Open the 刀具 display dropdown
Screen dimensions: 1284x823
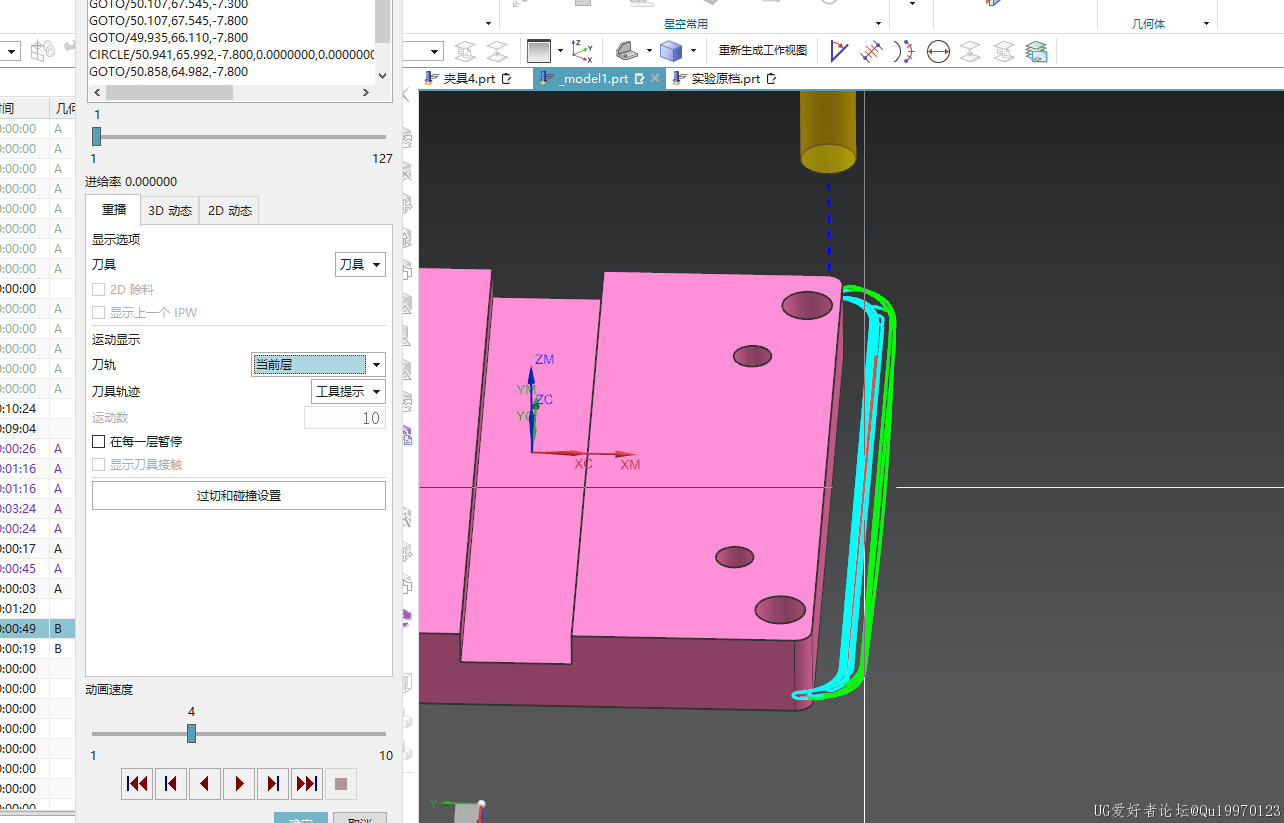360,264
